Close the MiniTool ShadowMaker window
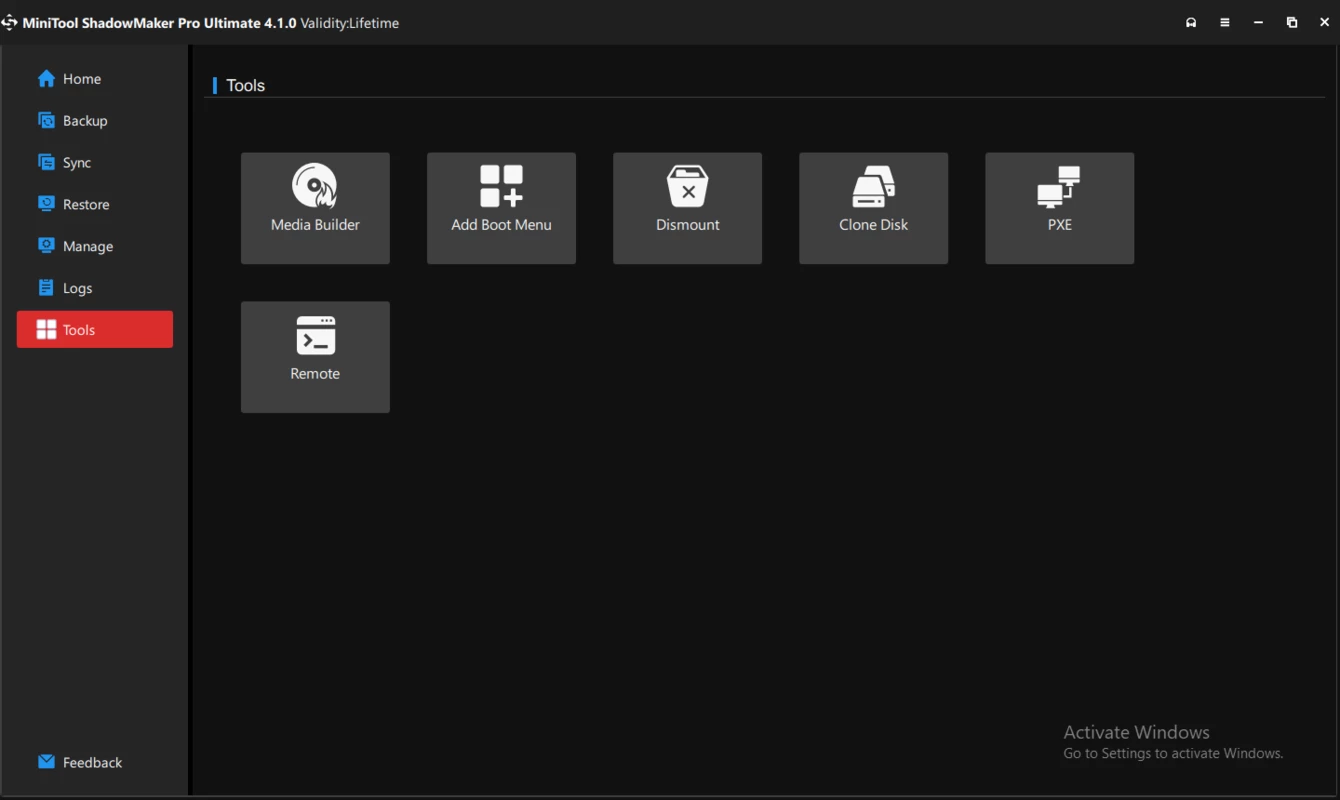This screenshot has width=1340, height=800. [x=1325, y=23]
